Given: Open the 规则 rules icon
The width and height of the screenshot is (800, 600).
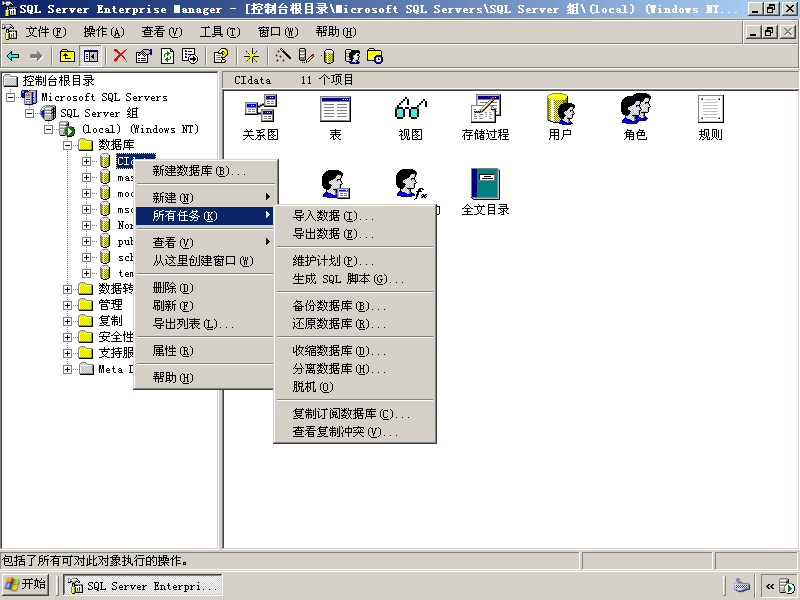Looking at the screenshot, I should (x=710, y=117).
